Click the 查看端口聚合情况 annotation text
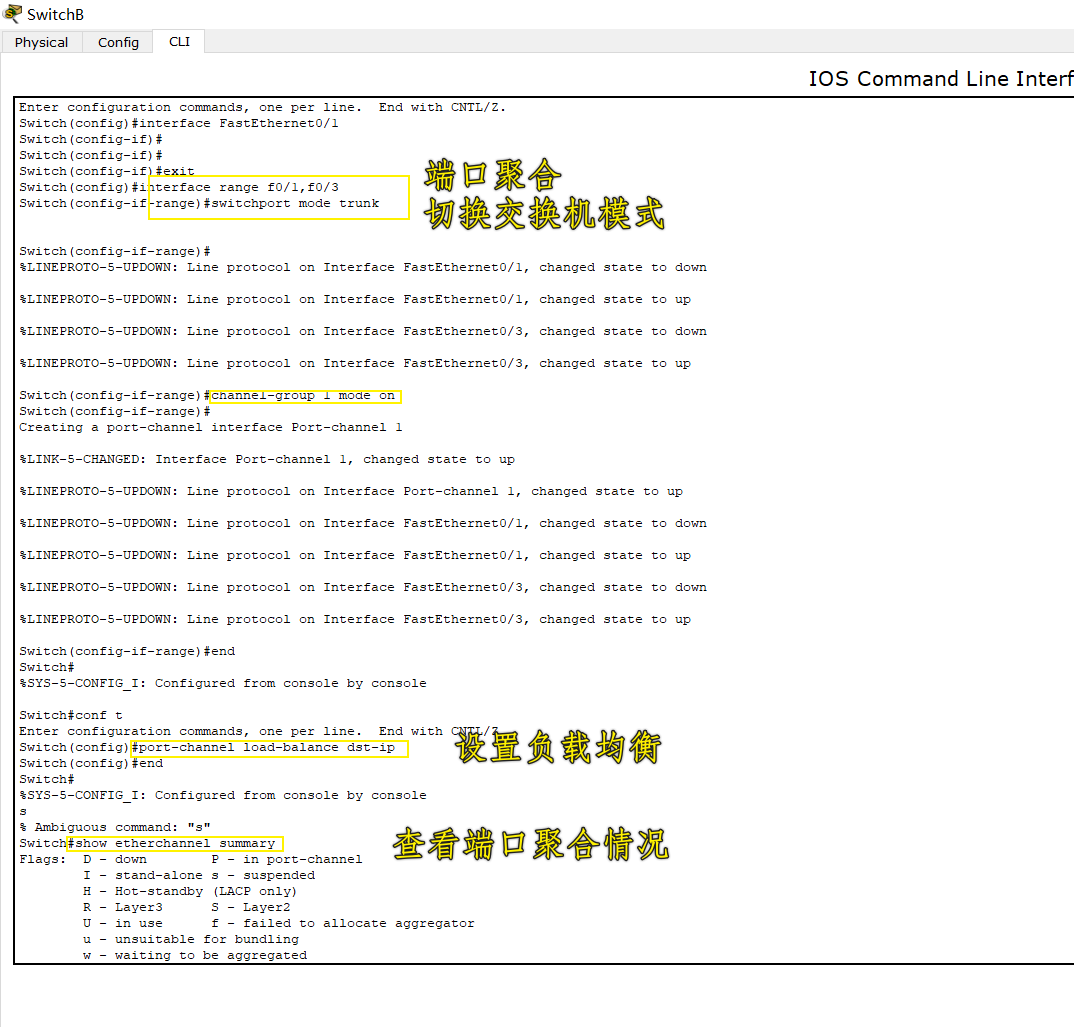 coord(530,843)
